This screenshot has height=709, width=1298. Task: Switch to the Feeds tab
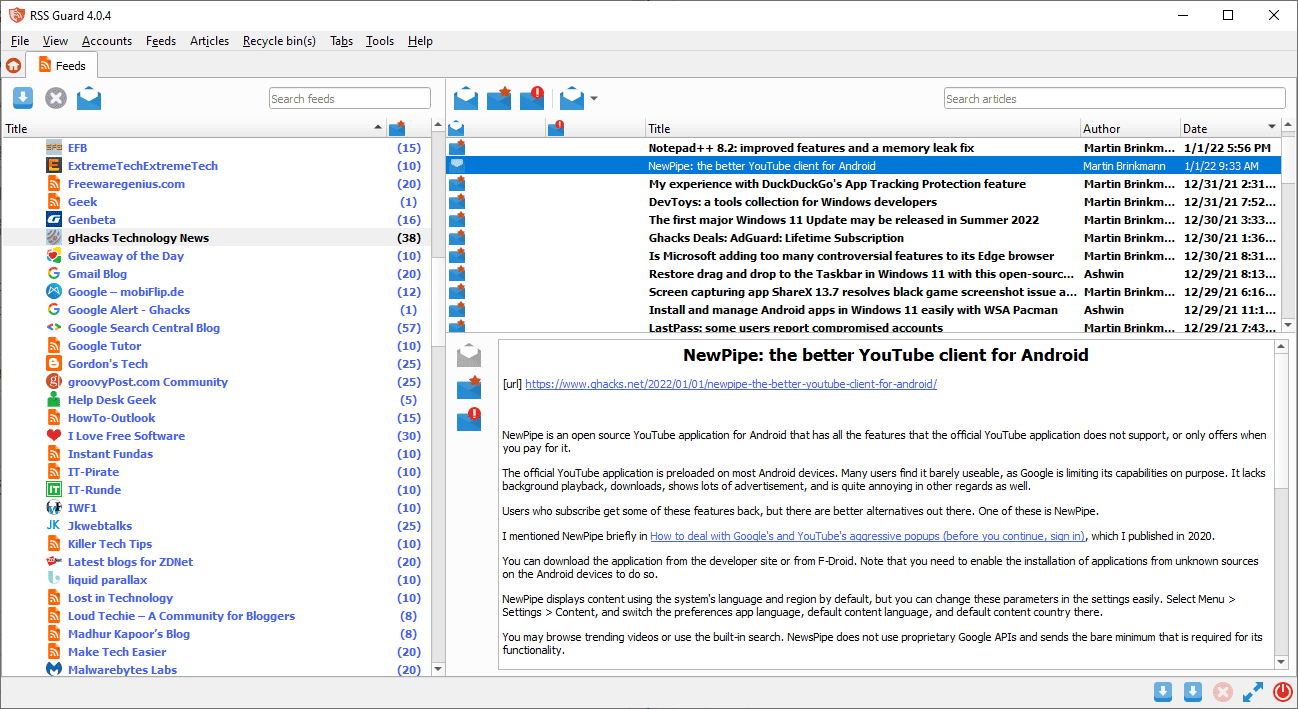(63, 65)
